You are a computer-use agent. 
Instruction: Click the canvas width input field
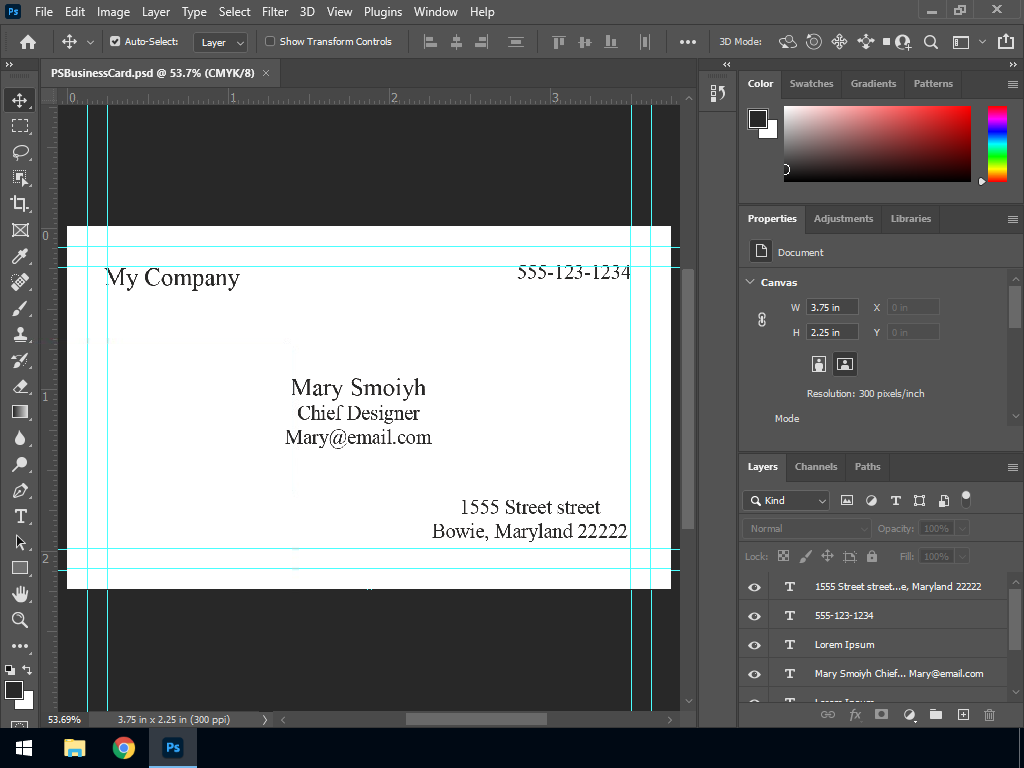pyautogui.click(x=832, y=307)
